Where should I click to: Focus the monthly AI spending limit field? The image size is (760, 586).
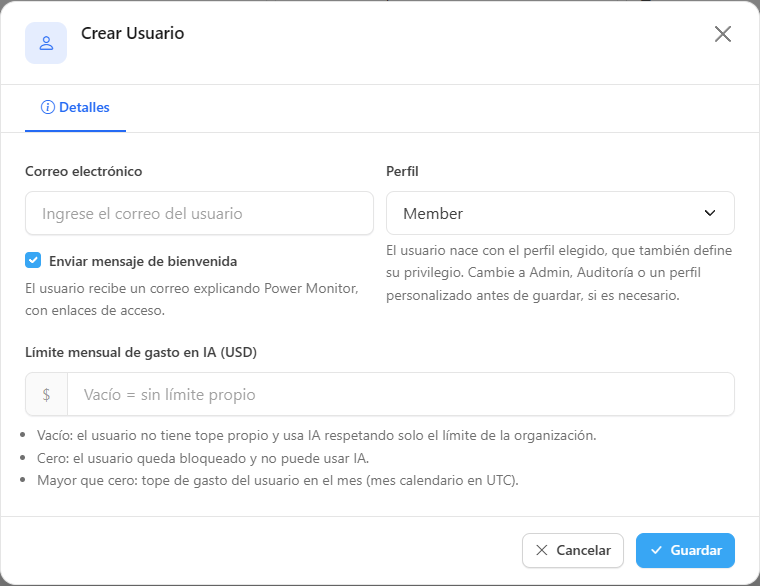point(401,395)
